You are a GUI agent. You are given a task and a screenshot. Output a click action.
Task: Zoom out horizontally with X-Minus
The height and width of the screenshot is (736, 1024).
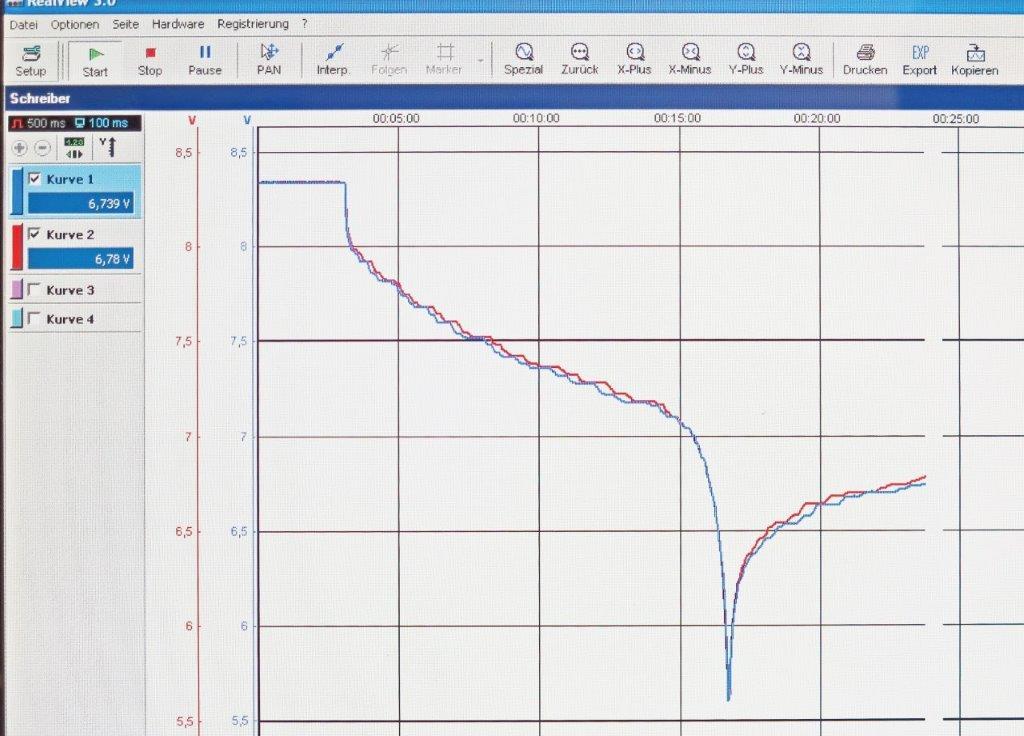(x=690, y=59)
